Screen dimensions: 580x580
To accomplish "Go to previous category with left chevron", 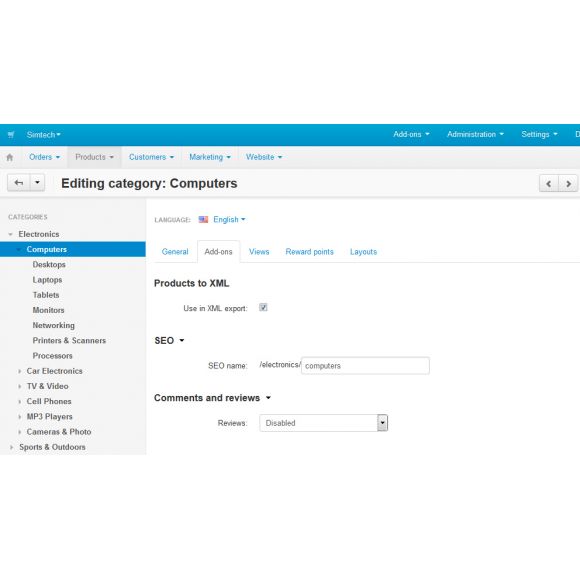I will (549, 183).
